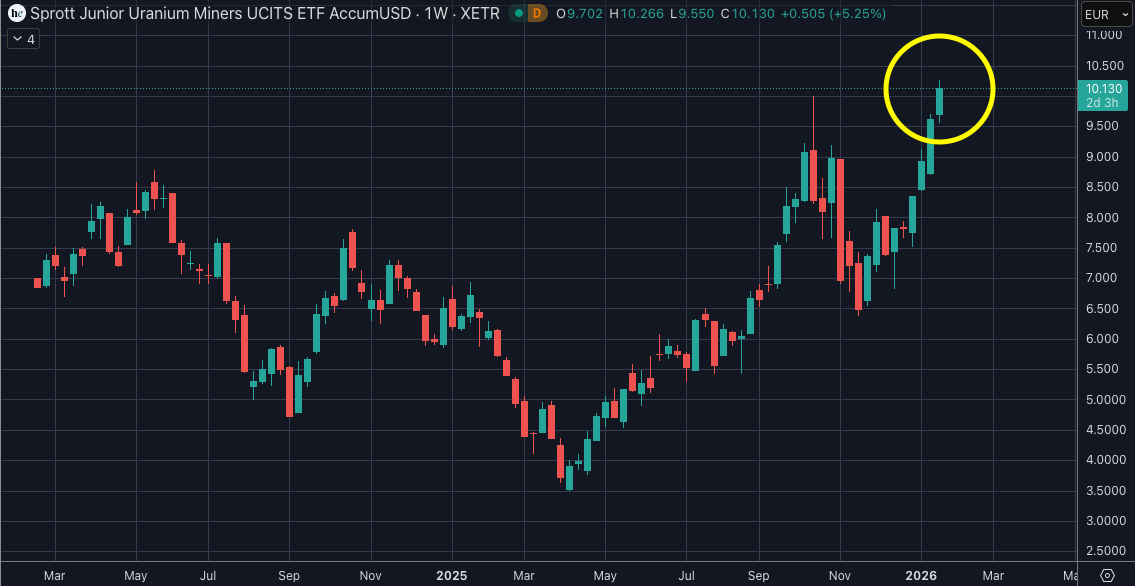Click the 9.5000 price axis label
The height and width of the screenshot is (586, 1135).
(1104, 126)
